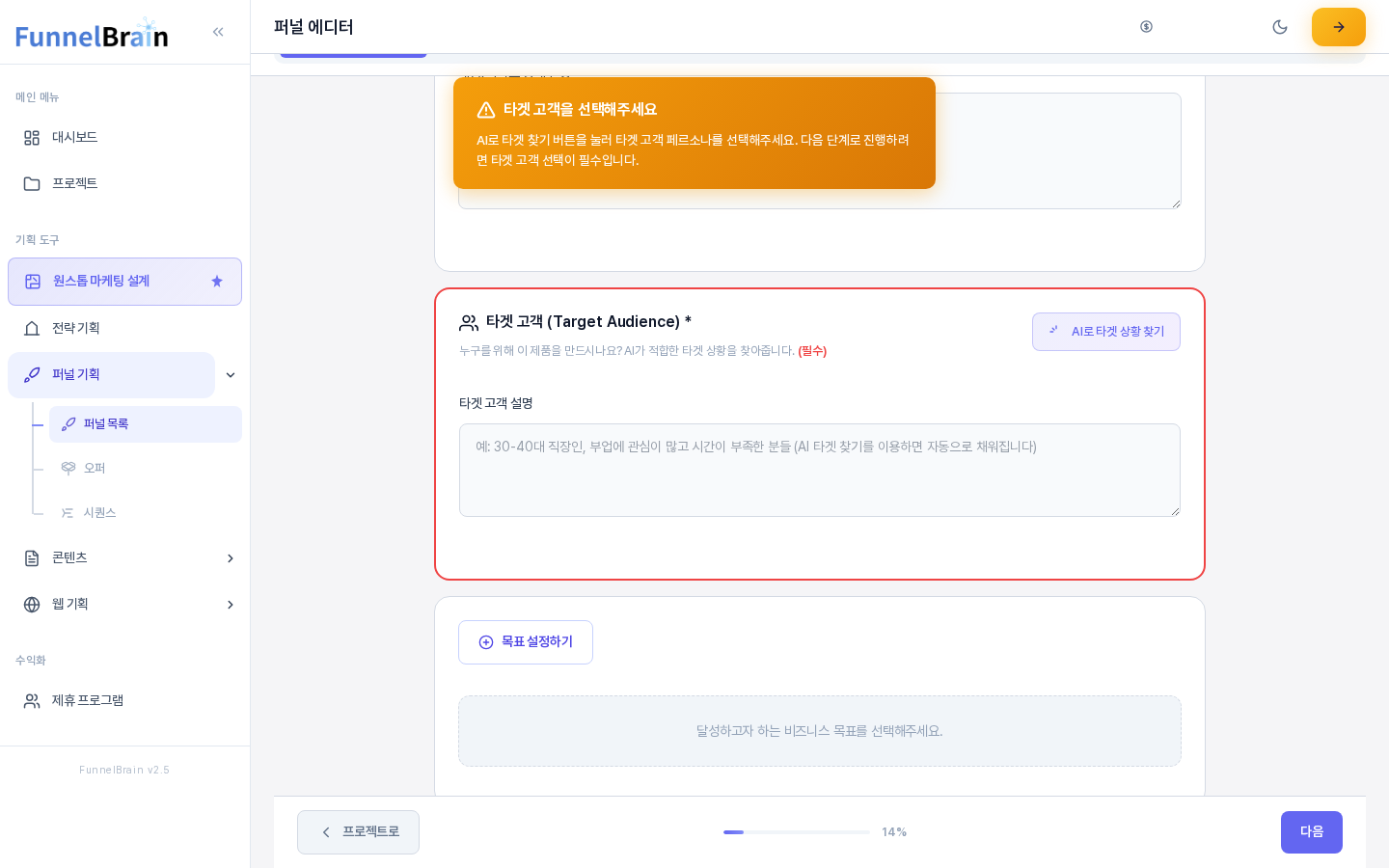Image resolution: width=1389 pixels, height=868 pixels.
Task: Click the 목표 설정하기 button
Action: click(x=526, y=642)
